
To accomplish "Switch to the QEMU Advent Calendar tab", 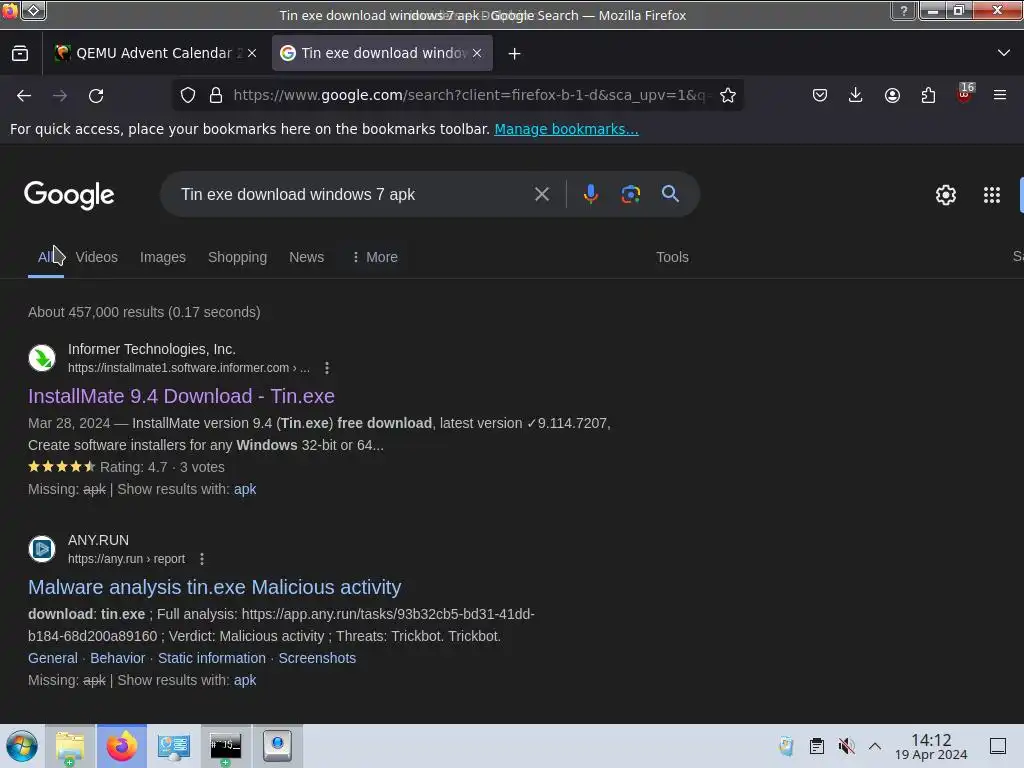I will [x=155, y=54].
